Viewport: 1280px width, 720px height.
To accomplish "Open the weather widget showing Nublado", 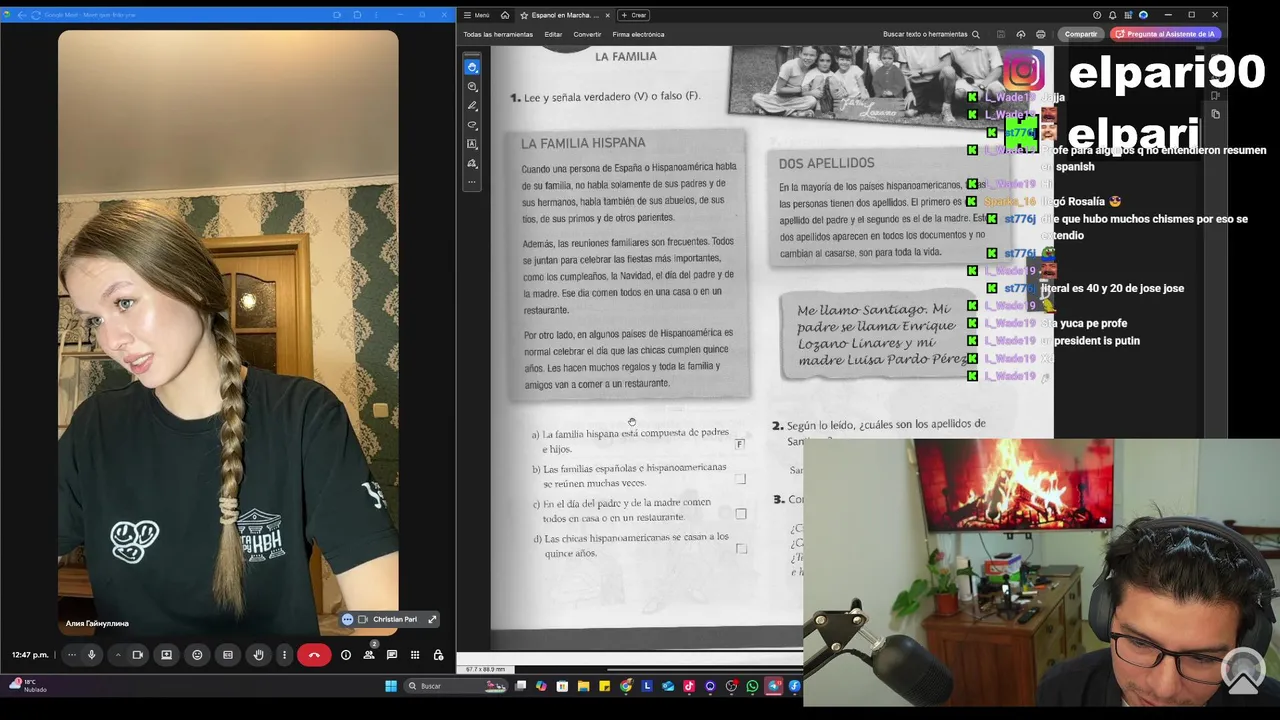I will 27,686.
